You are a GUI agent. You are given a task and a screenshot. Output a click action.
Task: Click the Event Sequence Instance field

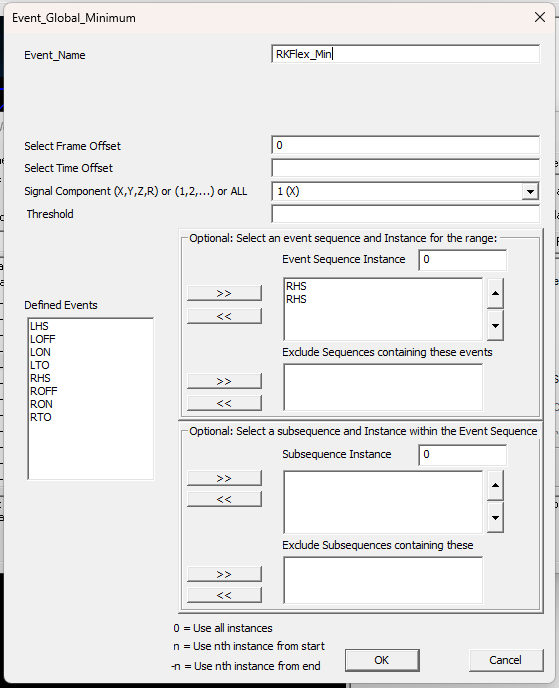(x=462, y=260)
